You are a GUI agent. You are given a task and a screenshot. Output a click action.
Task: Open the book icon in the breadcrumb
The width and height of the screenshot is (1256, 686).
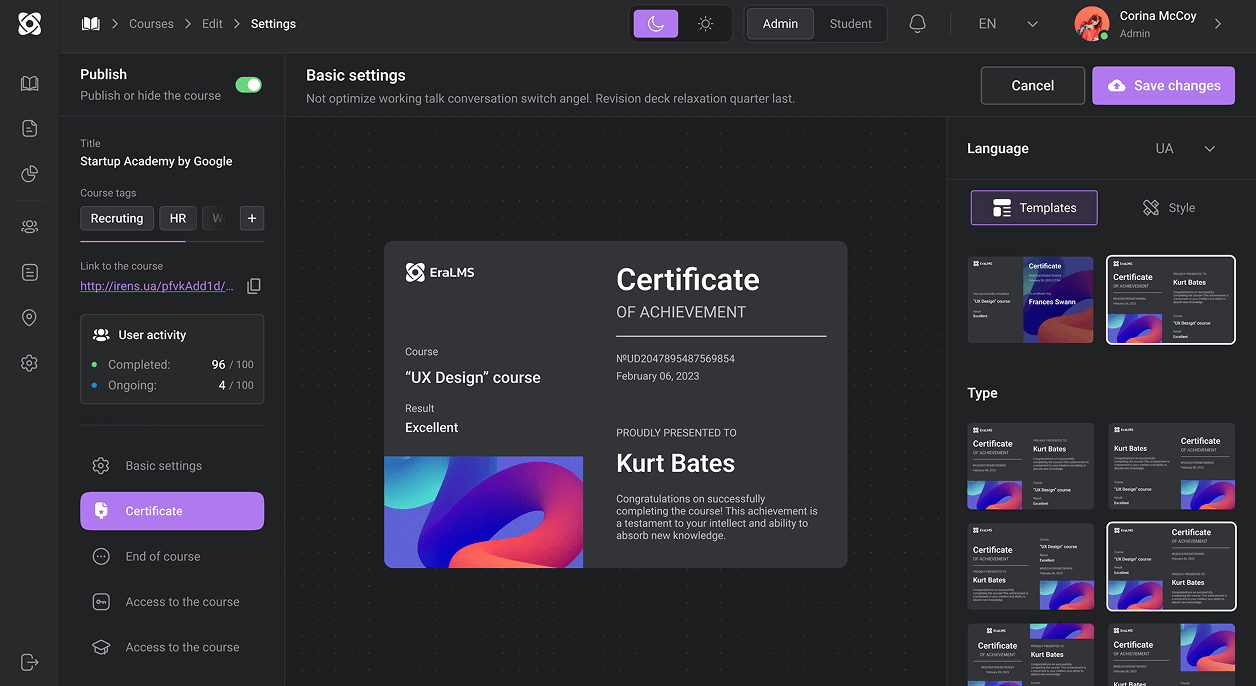pyautogui.click(x=91, y=24)
